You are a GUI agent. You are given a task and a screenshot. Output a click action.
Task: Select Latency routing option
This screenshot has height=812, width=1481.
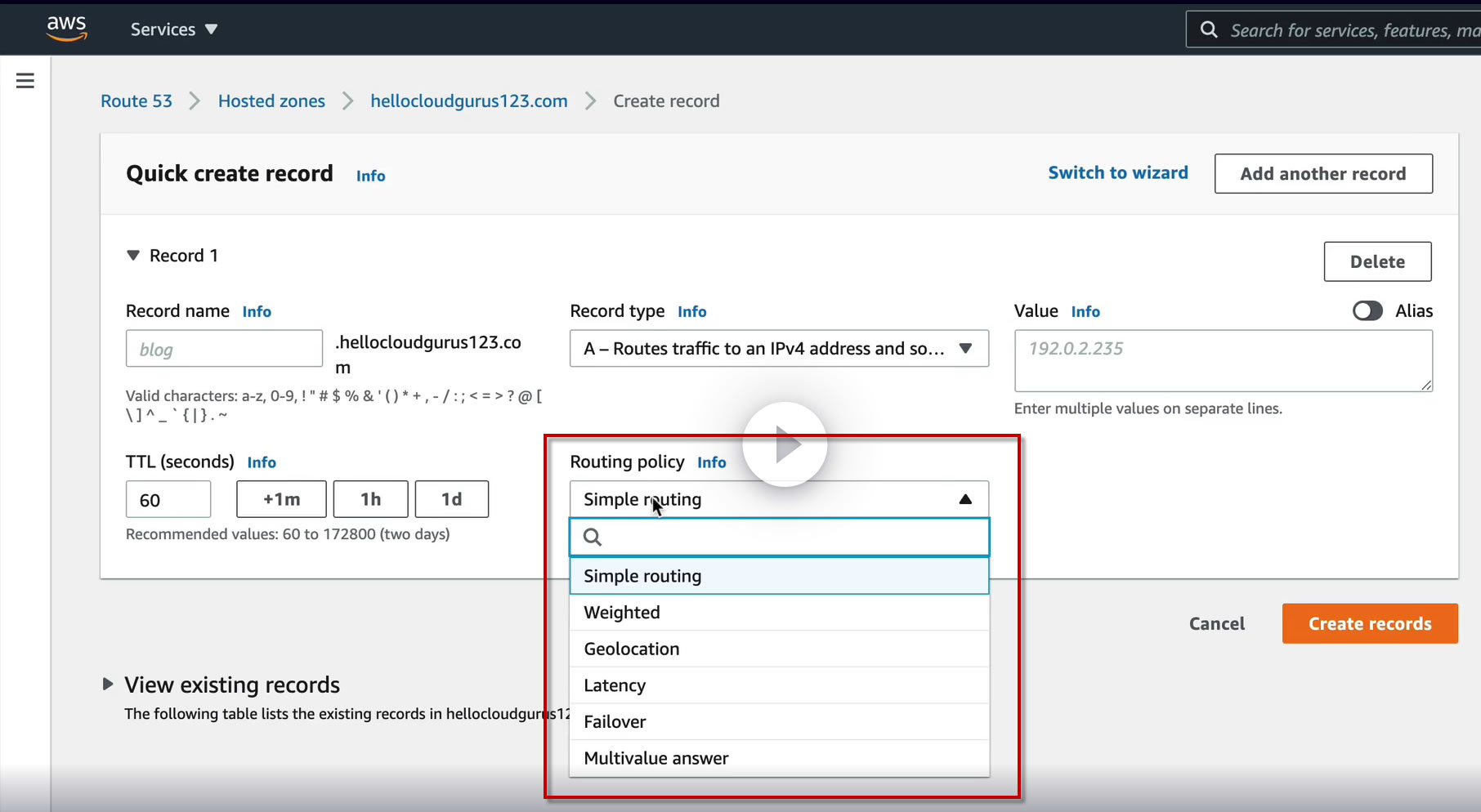(x=779, y=685)
